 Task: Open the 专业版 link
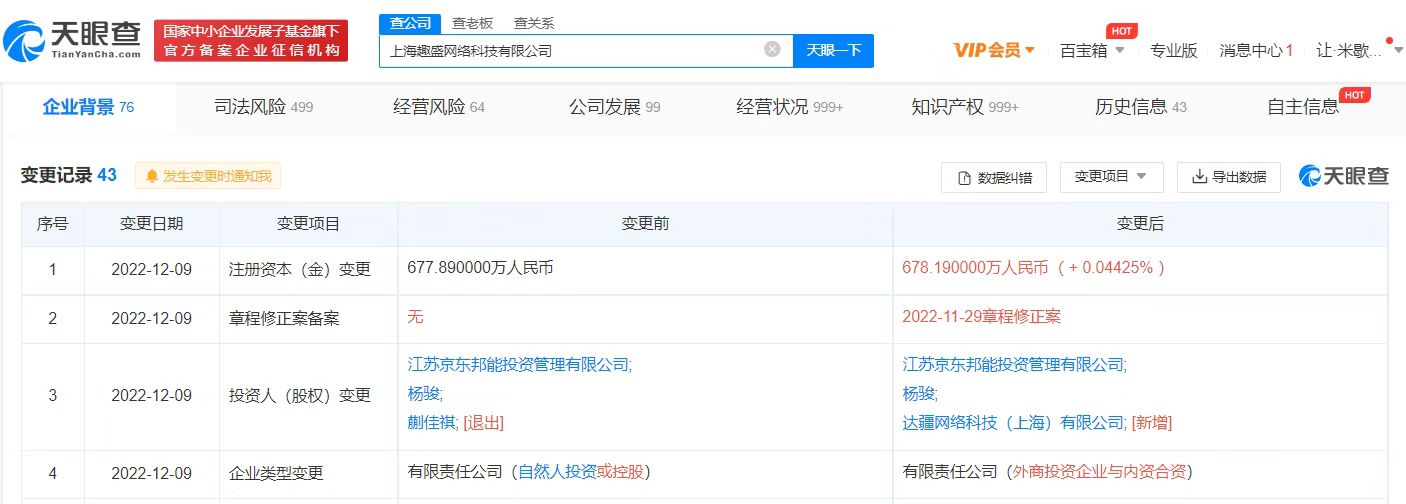[x=1173, y=50]
